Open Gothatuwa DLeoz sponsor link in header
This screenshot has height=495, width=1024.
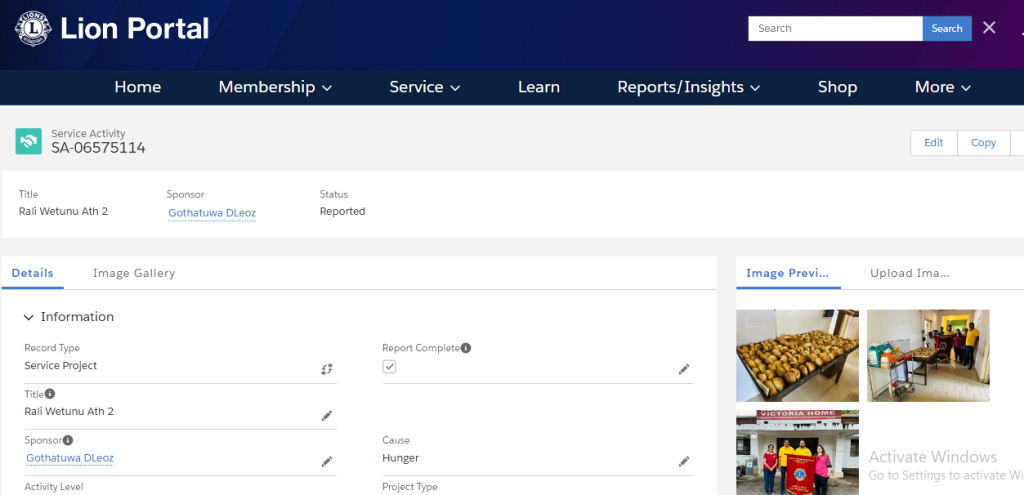click(x=212, y=213)
